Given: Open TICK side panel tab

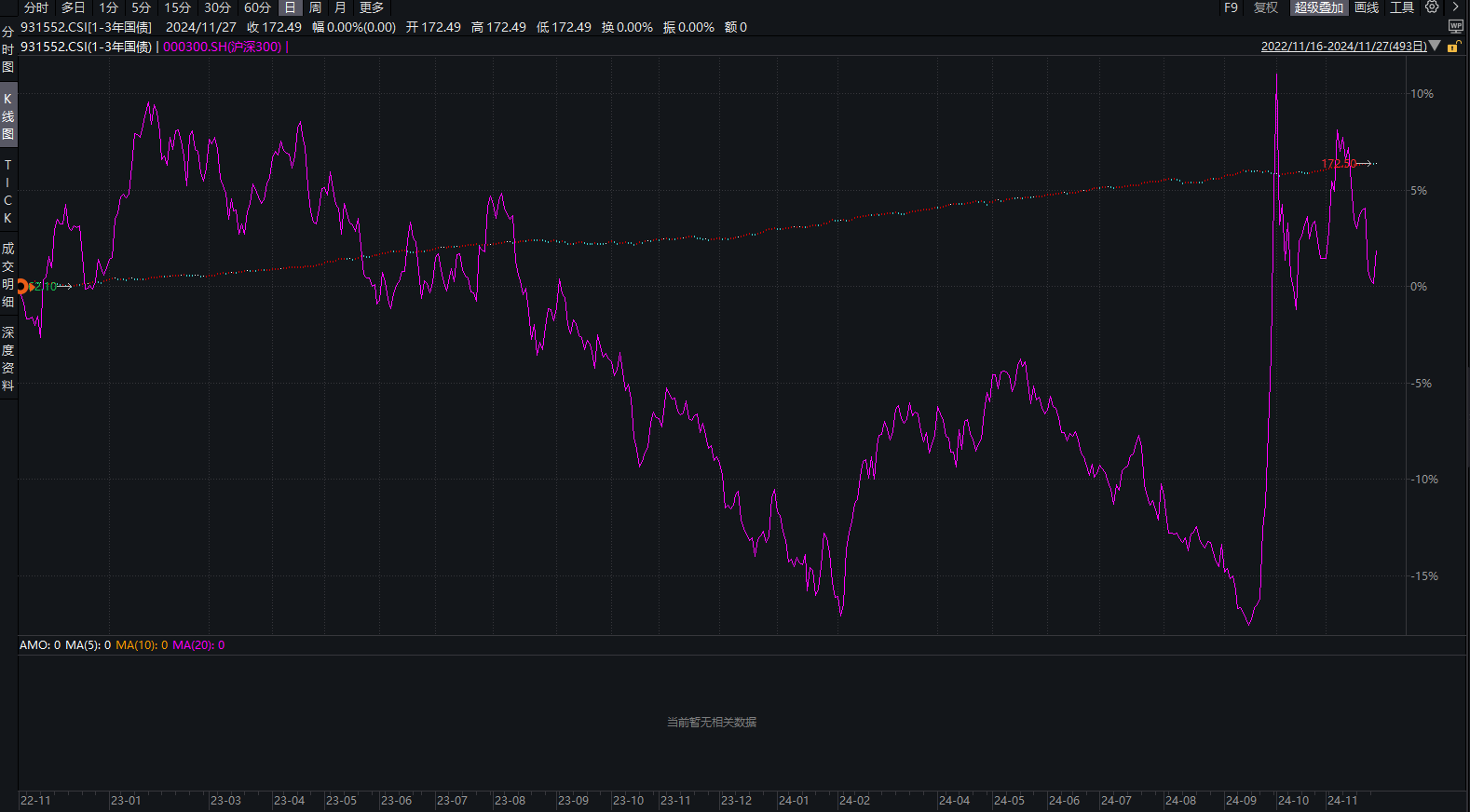Looking at the screenshot, I should [x=8, y=191].
